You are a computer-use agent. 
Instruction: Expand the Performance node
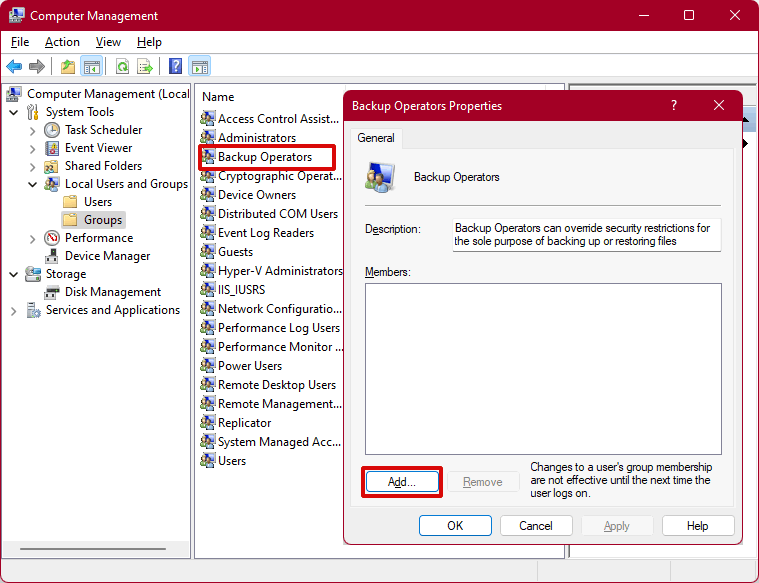tap(32, 239)
